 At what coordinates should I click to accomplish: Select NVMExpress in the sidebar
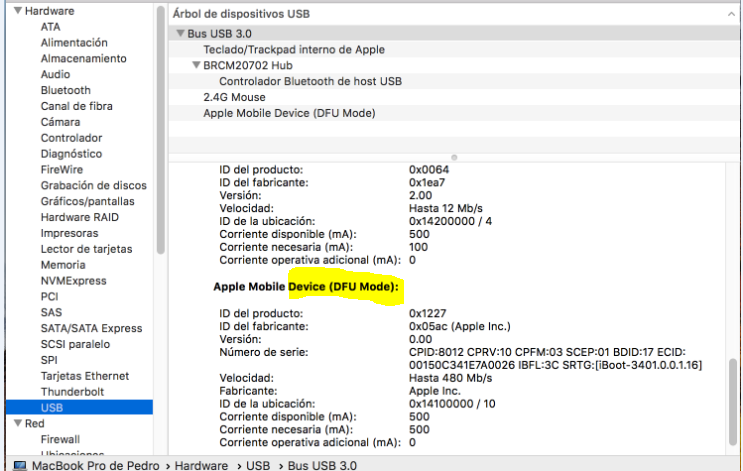click(x=73, y=281)
